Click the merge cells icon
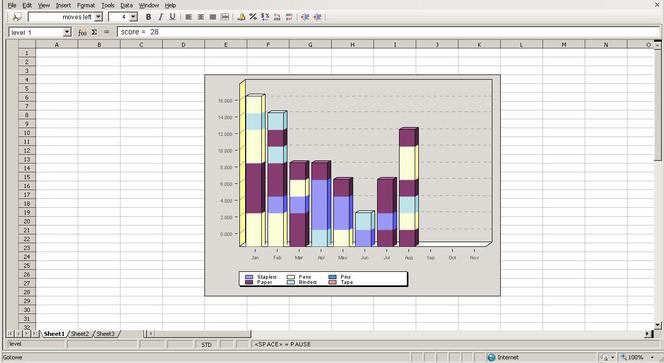664x363 pixels. (225, 17)
